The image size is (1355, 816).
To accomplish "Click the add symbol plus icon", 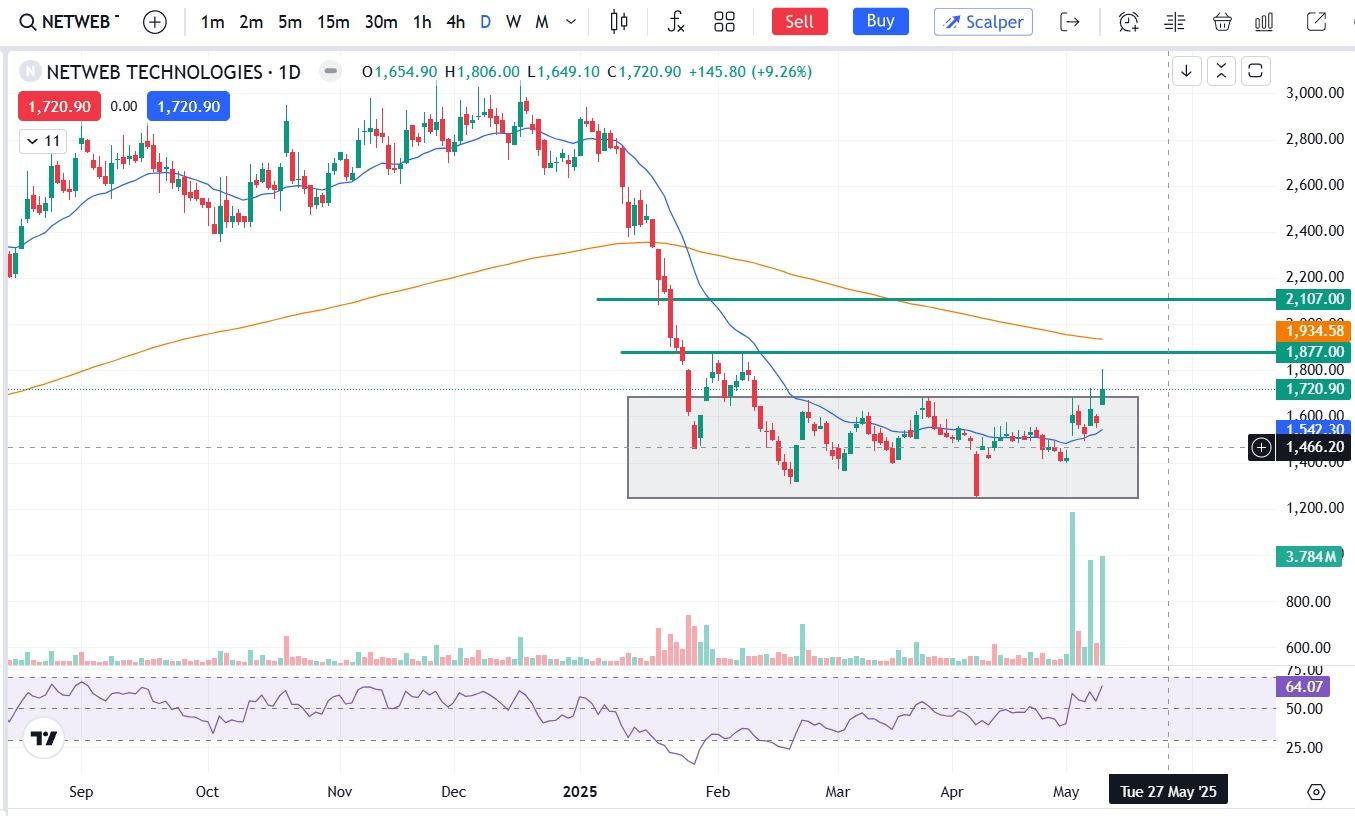I will tap(155, 21).
